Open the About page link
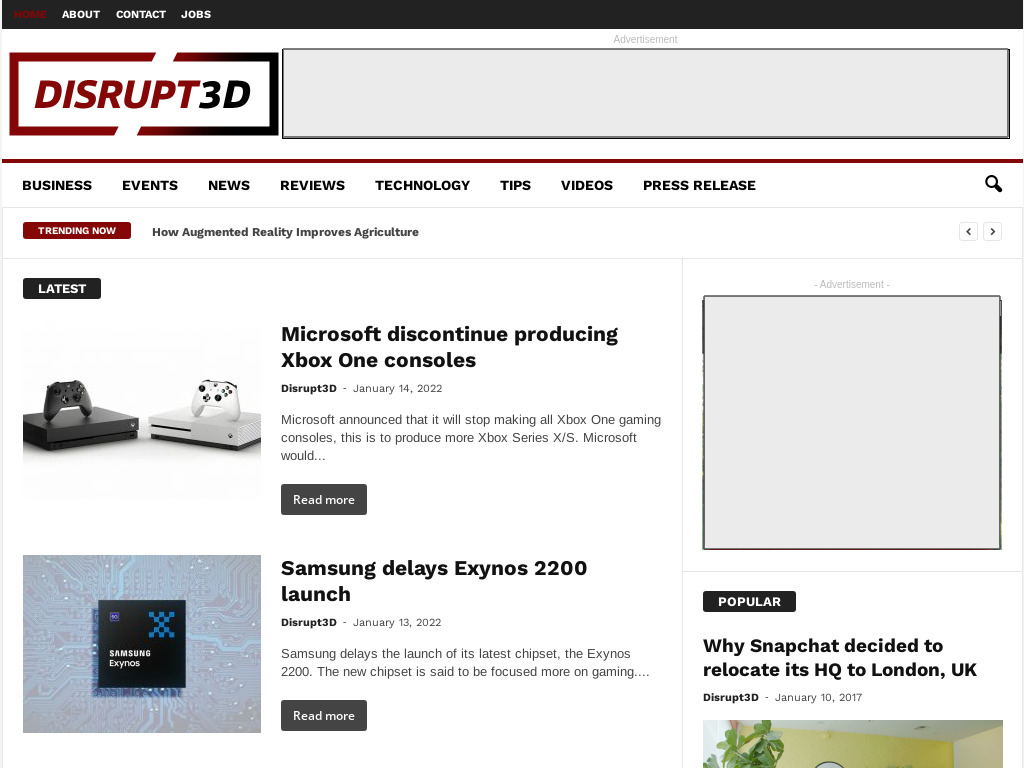 coord(81,14)
